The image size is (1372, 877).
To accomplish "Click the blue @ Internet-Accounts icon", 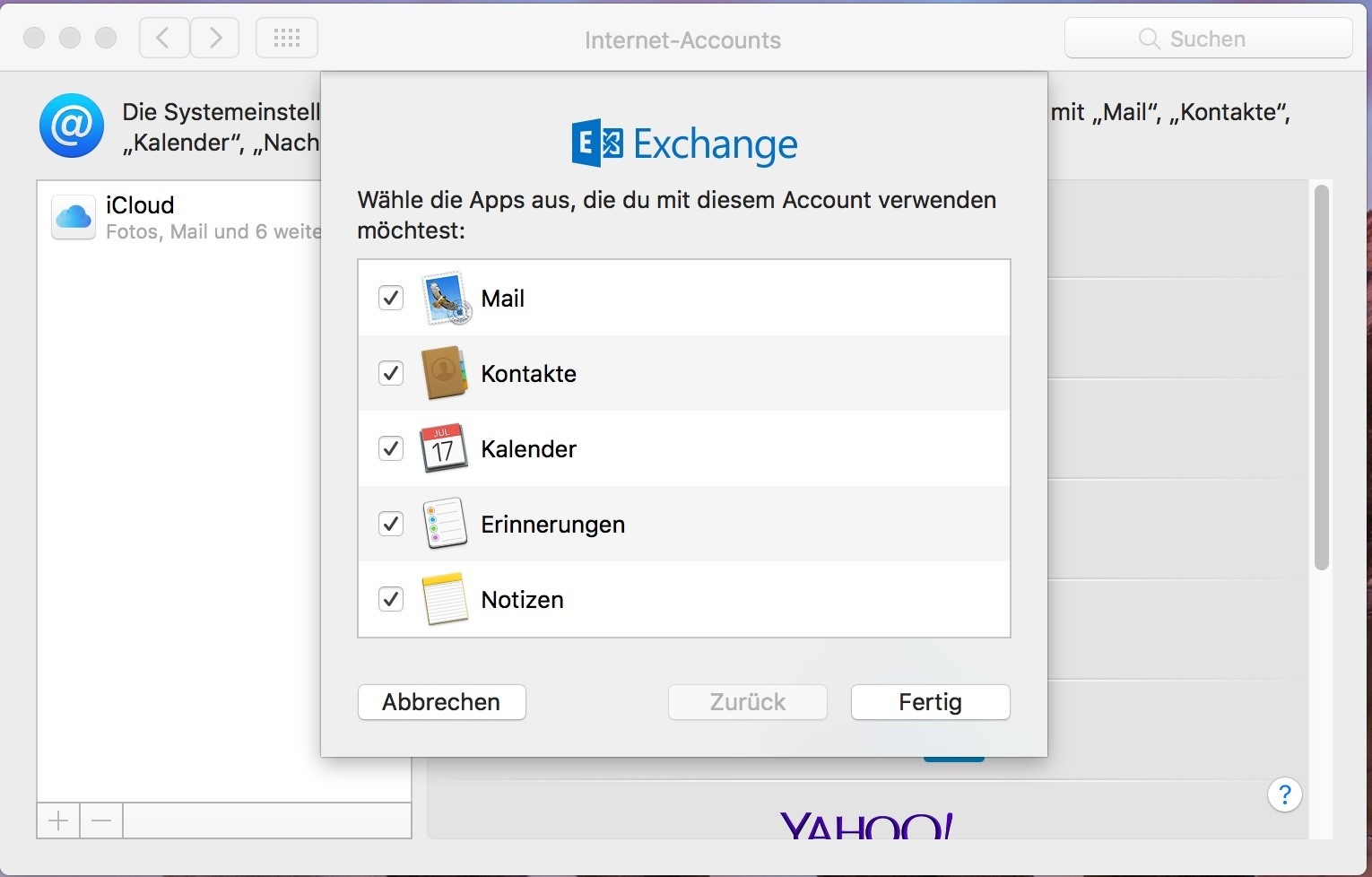I will point(72,126).
